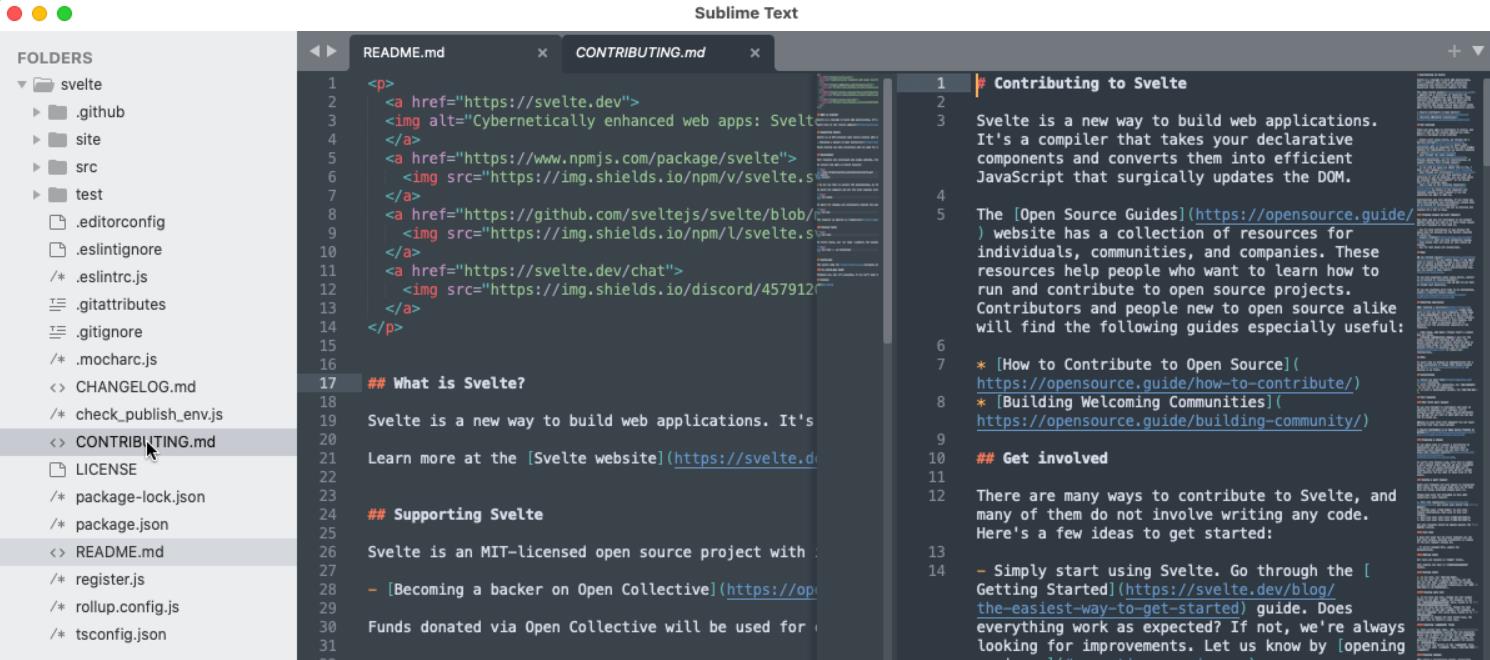Click the CONTRIBUTING.md markup icon in sidebar
Image resolution: width=1490 pixels, height=660 pixels.
57,442
